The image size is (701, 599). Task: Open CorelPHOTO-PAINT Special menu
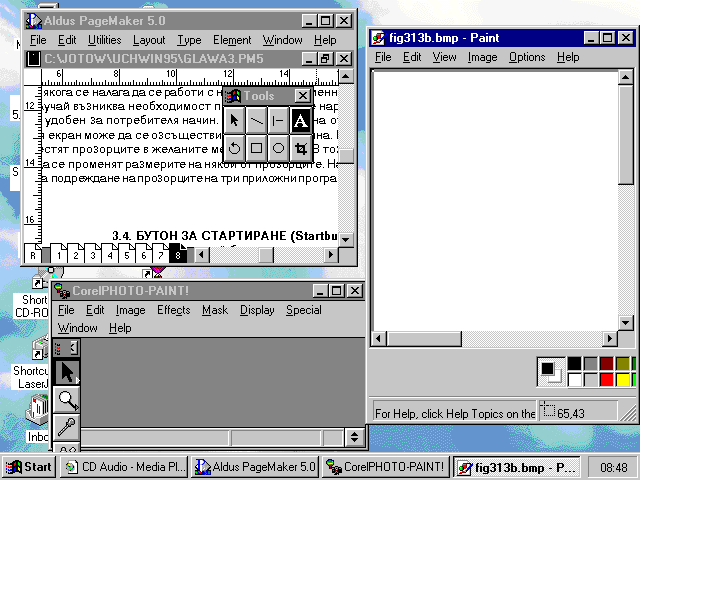[304, 310]
